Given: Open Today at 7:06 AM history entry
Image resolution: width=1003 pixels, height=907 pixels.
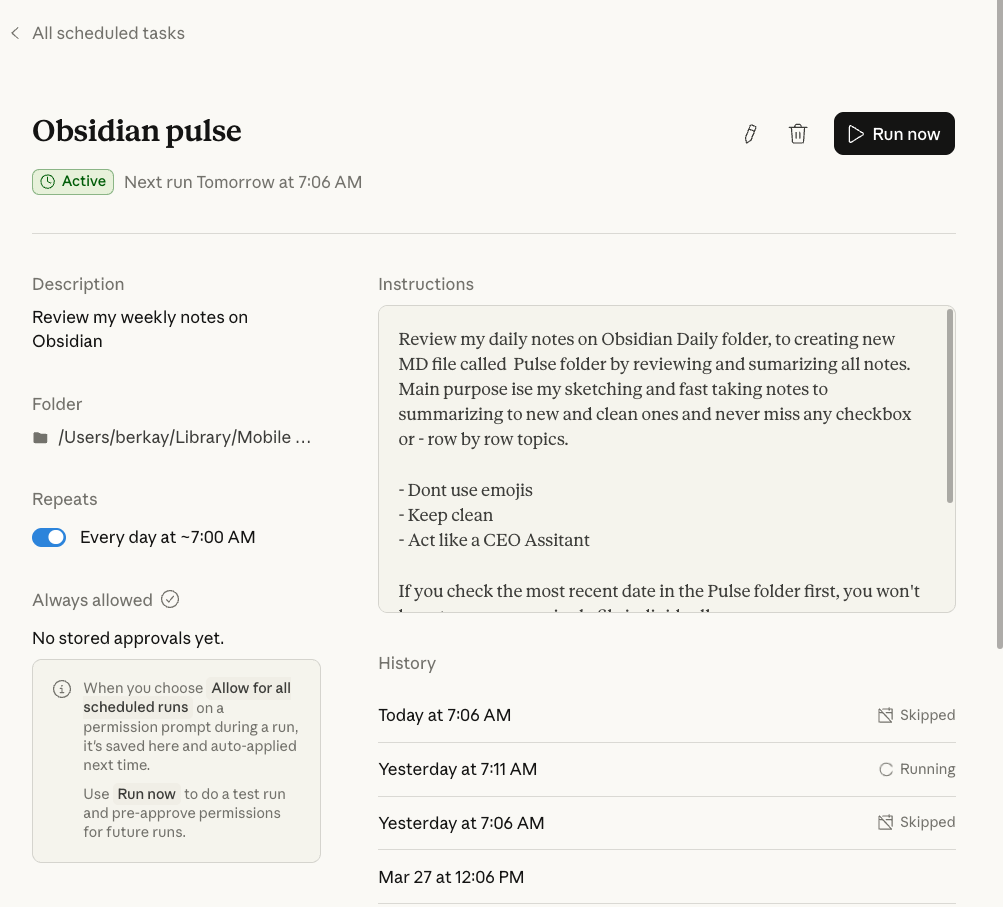Looking at the screenshot, I should point(445,715).
